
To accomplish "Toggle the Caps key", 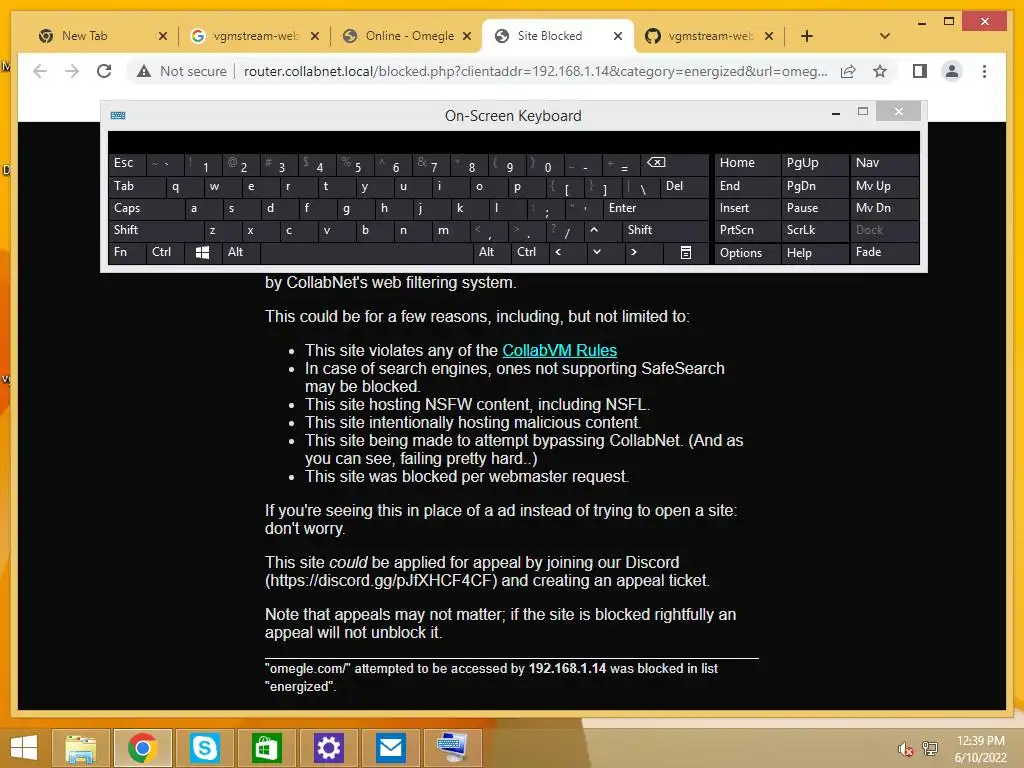I will pyautogui.click(x=146, y=208).
